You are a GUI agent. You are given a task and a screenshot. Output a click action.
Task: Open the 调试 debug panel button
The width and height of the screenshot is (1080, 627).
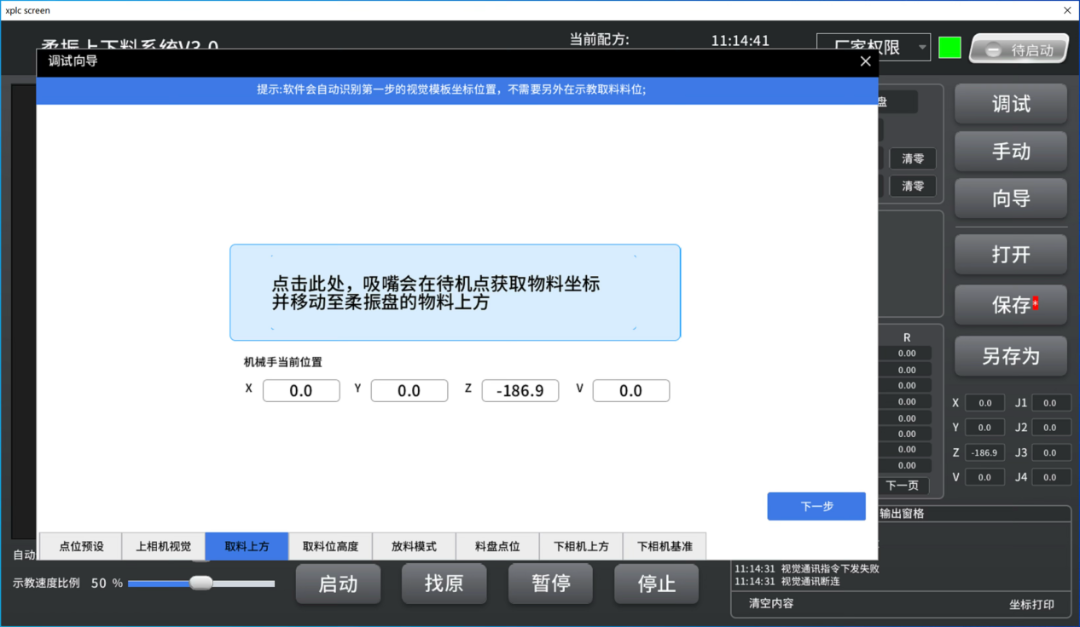[x=1011, y=104]
